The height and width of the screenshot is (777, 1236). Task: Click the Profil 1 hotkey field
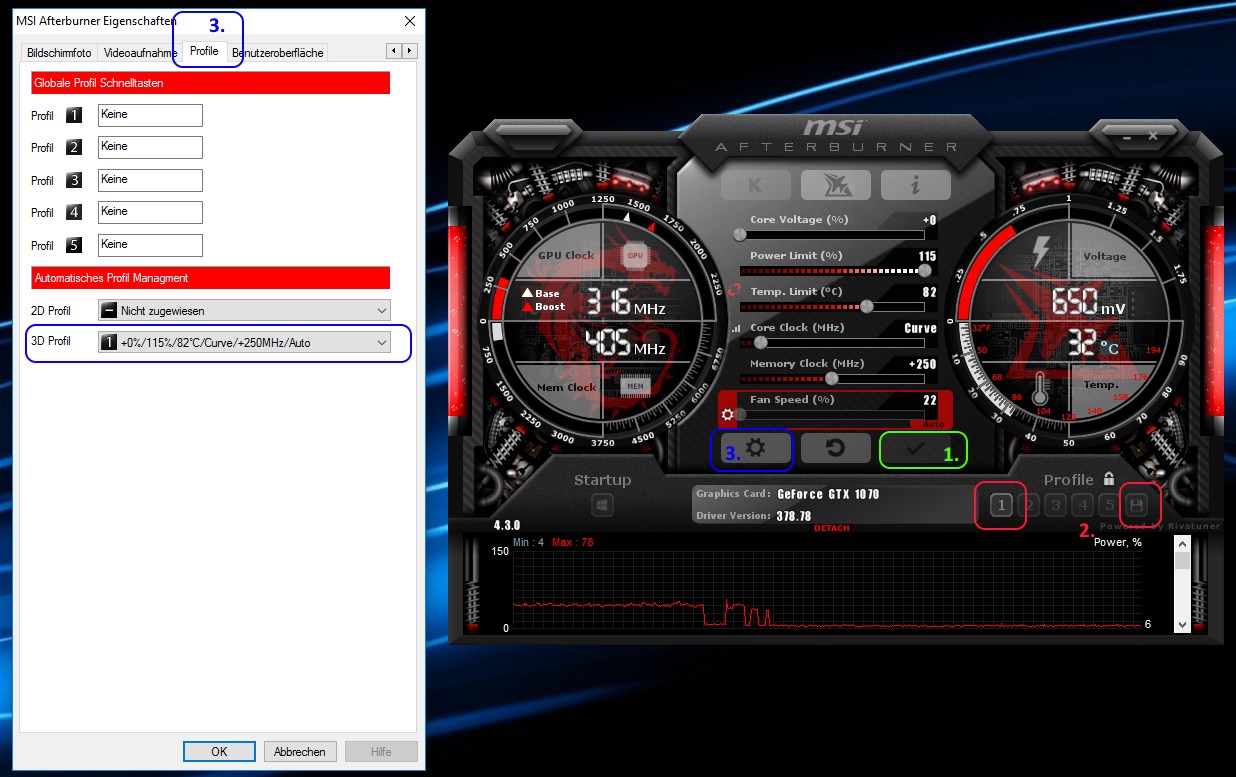[150, 115]
